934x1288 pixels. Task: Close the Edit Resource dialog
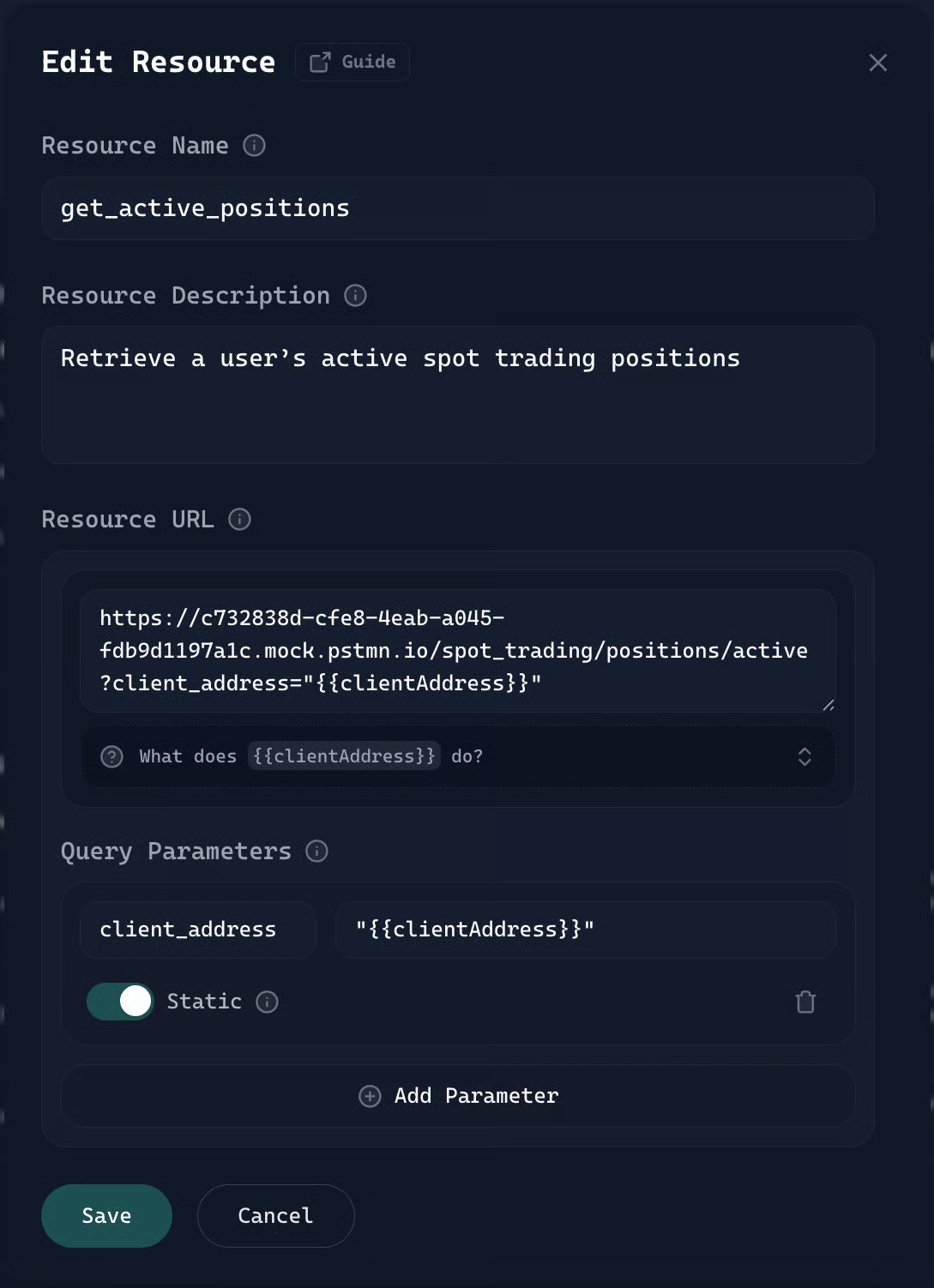coord(877,63)
